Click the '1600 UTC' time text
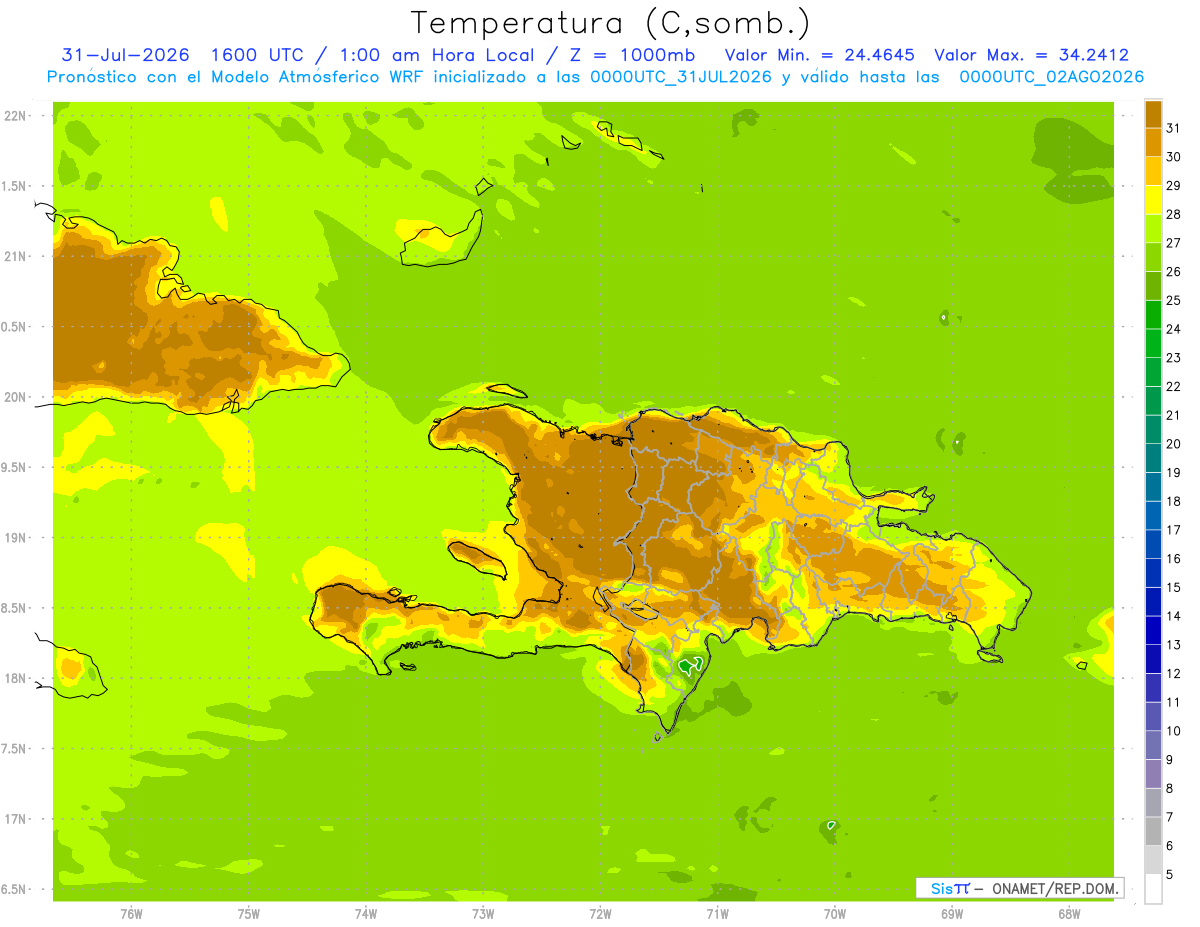This screenshot has height=927, width=1200. pyautogui.click(x=262, y=55)
